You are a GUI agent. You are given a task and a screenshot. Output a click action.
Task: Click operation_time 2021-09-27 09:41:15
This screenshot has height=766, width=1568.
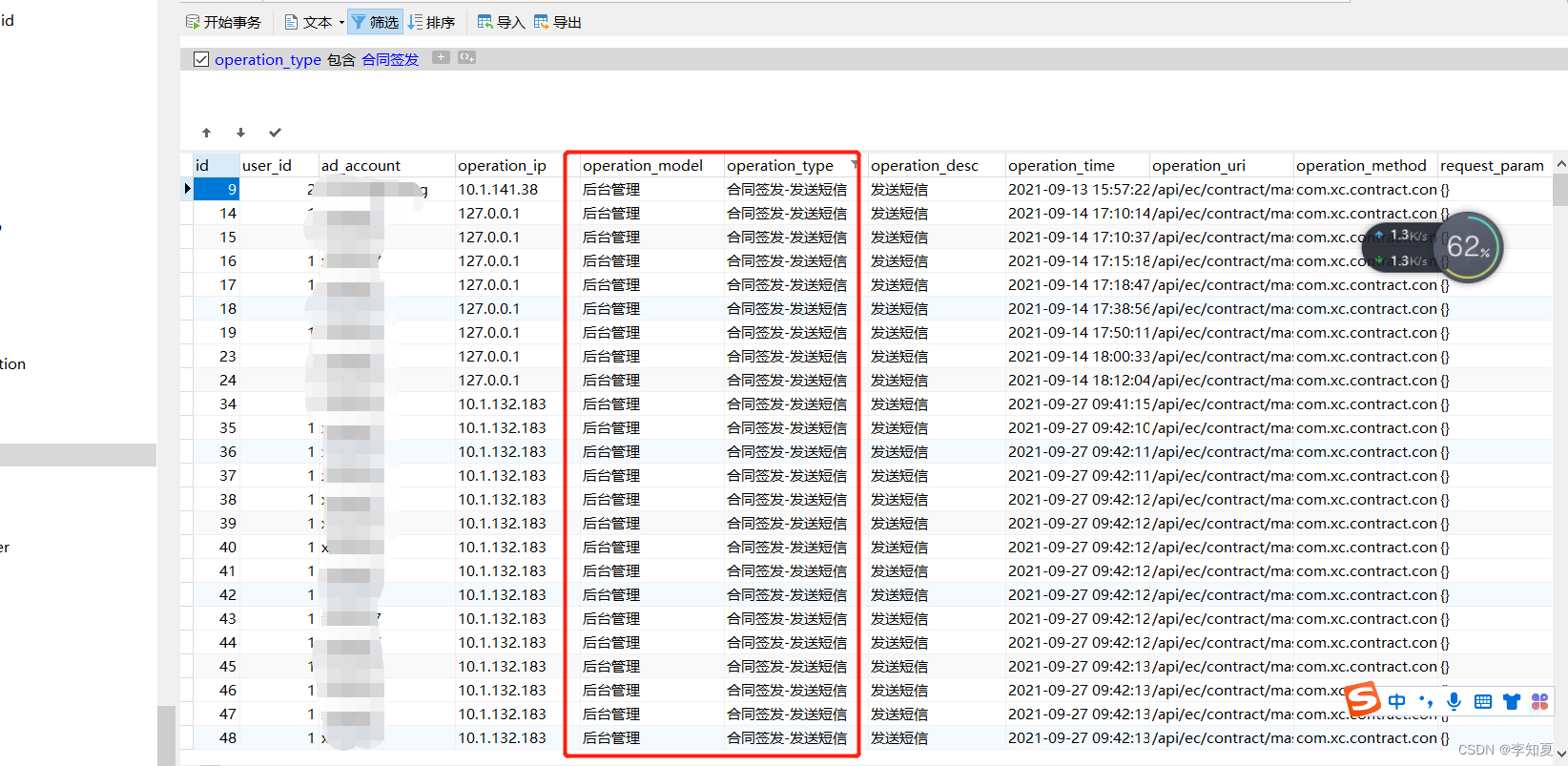(1079, 404)
